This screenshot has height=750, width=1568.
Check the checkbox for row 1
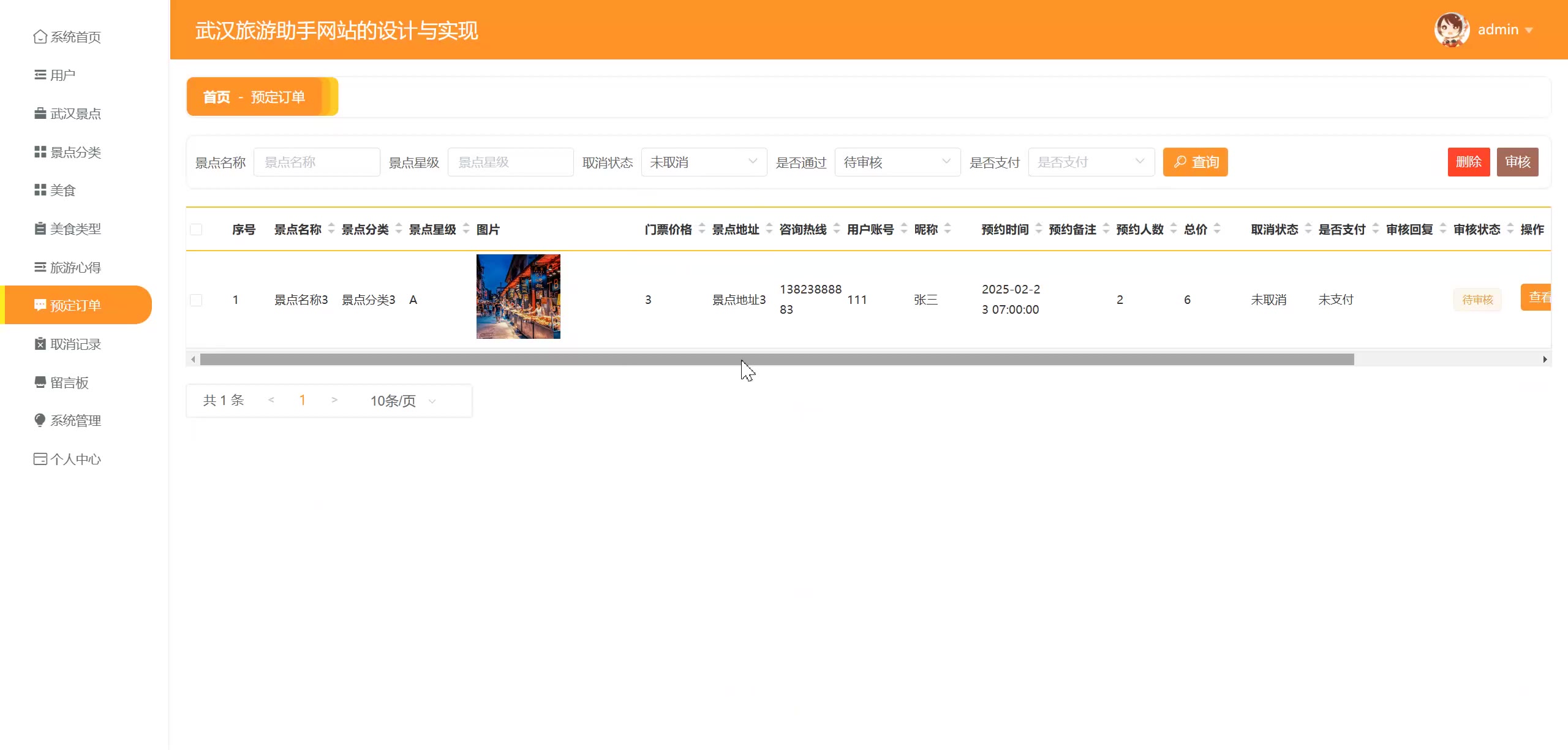tap(196, 300)
